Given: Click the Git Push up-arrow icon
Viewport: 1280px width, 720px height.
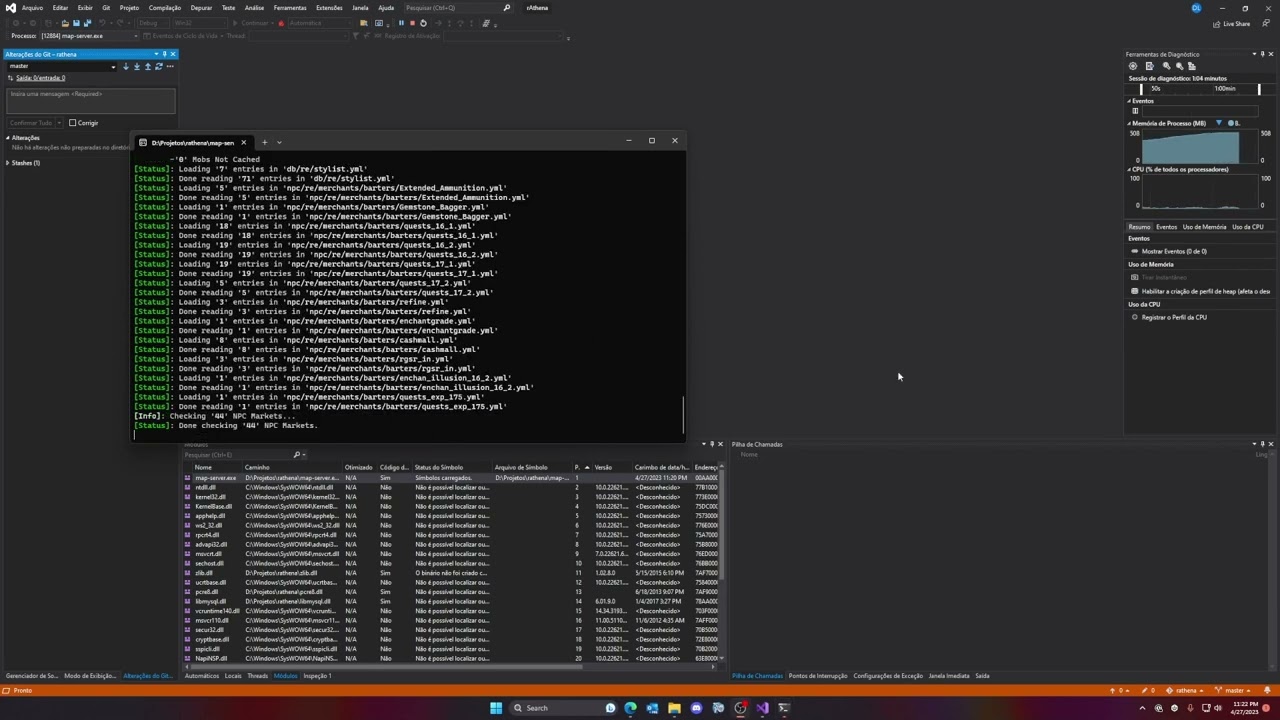Looking at the screenshot, I should pos(148,66).
